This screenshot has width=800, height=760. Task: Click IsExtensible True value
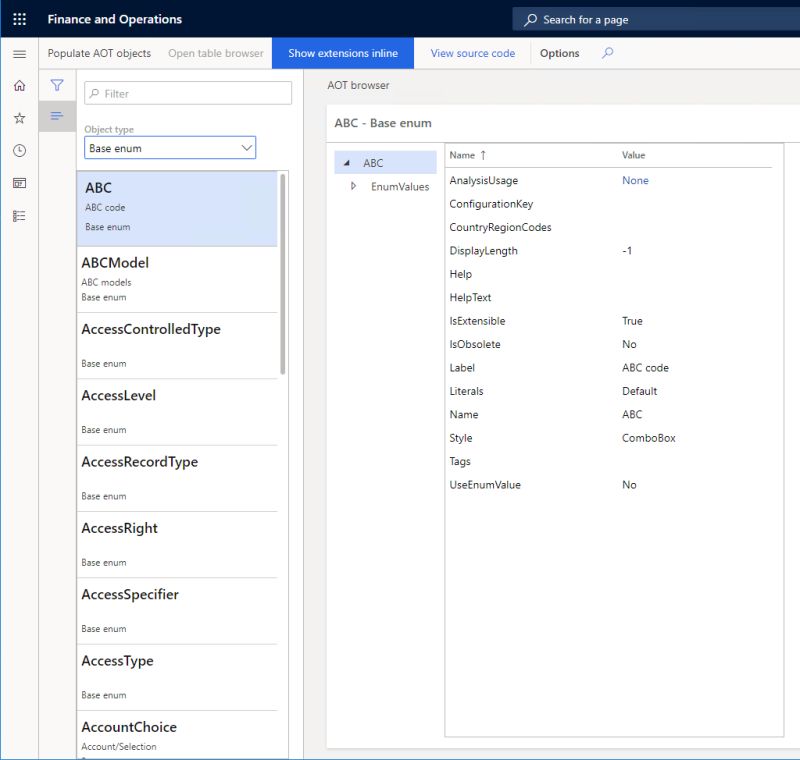coord(632,321)
